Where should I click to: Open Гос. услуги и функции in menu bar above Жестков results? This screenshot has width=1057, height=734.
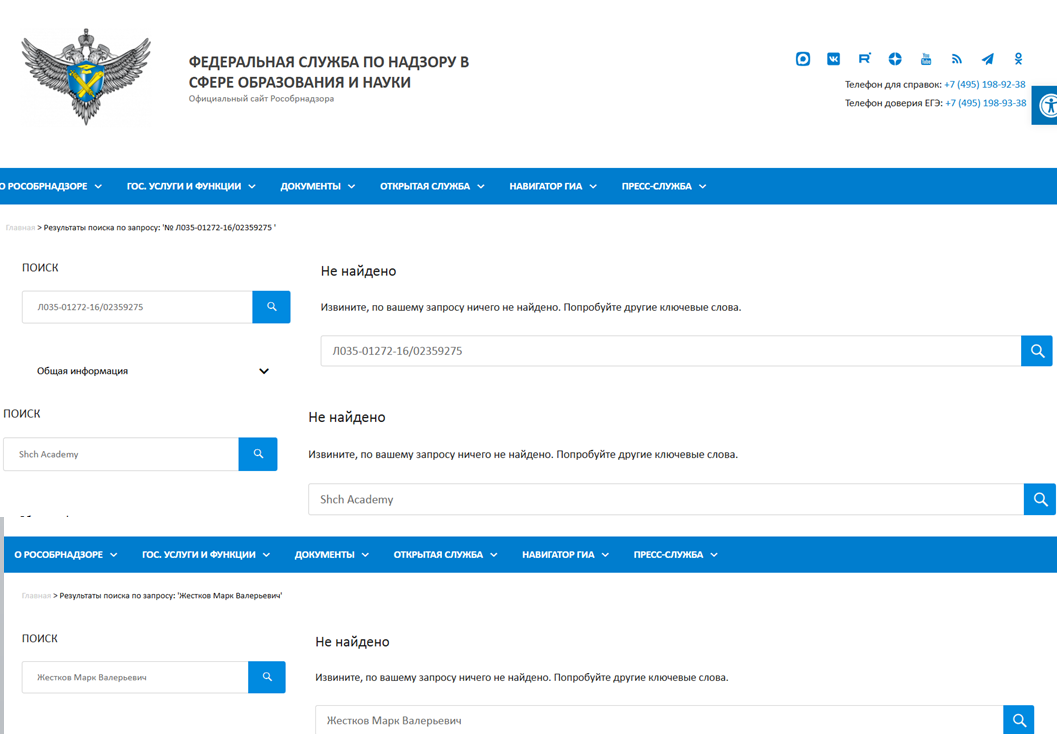[x=199, y=555]
